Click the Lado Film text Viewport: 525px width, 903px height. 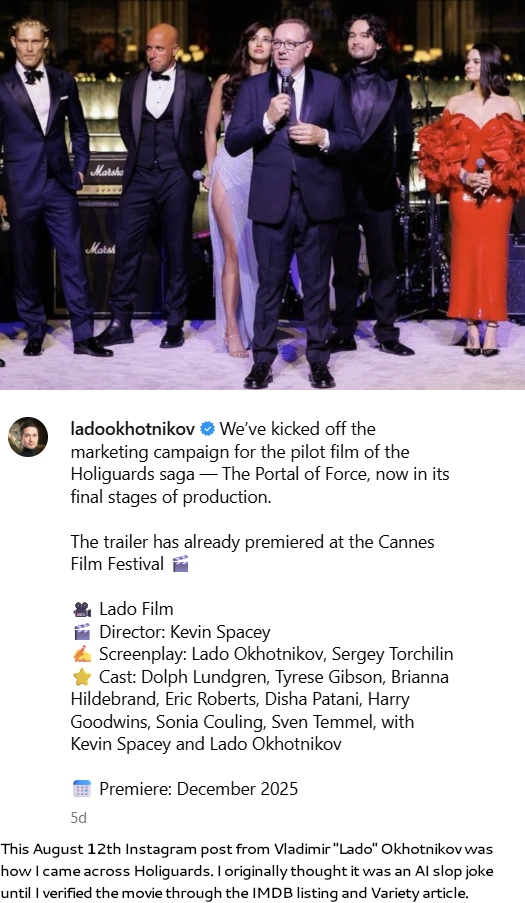click(x=136, y=609)
